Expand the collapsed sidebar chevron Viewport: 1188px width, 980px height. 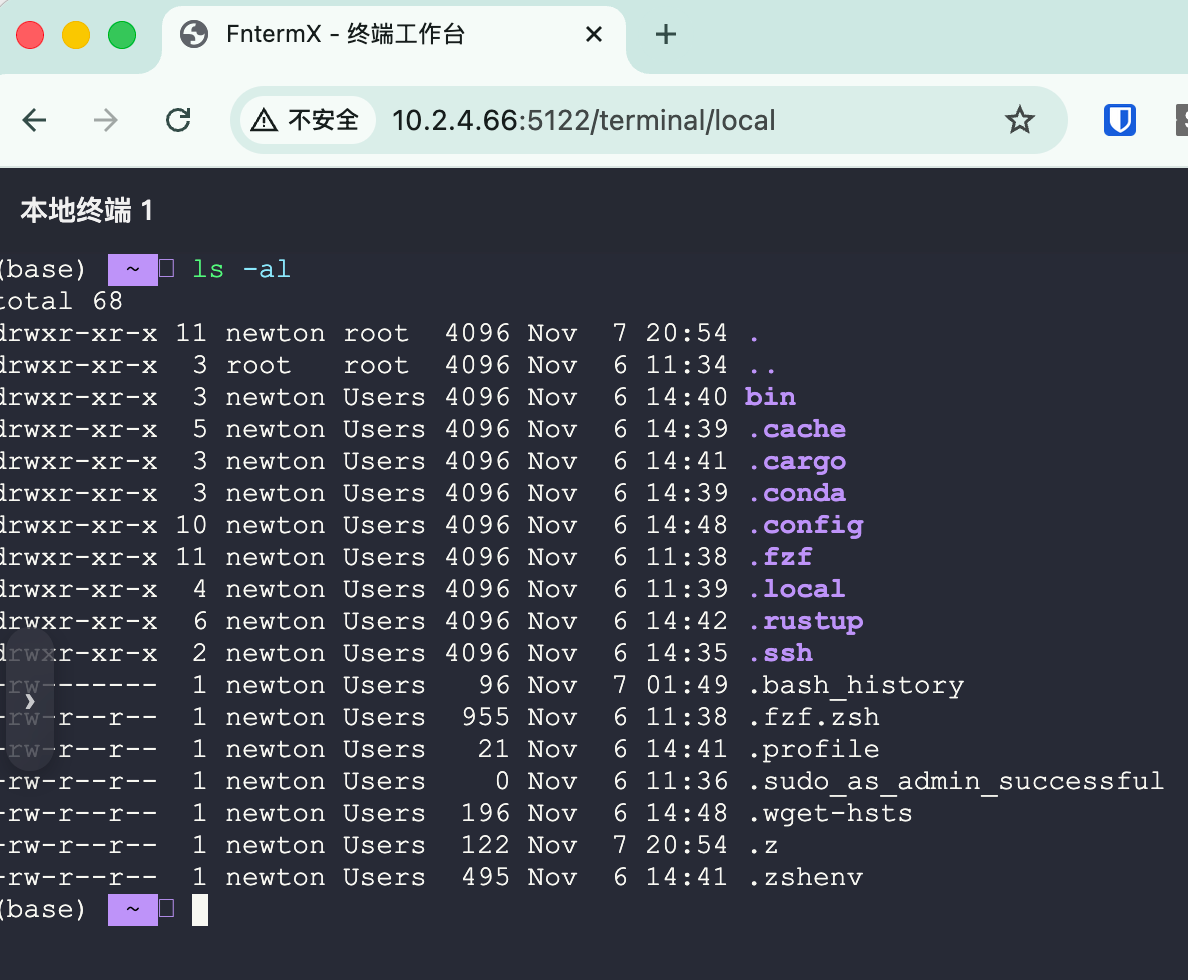(29, 700)
